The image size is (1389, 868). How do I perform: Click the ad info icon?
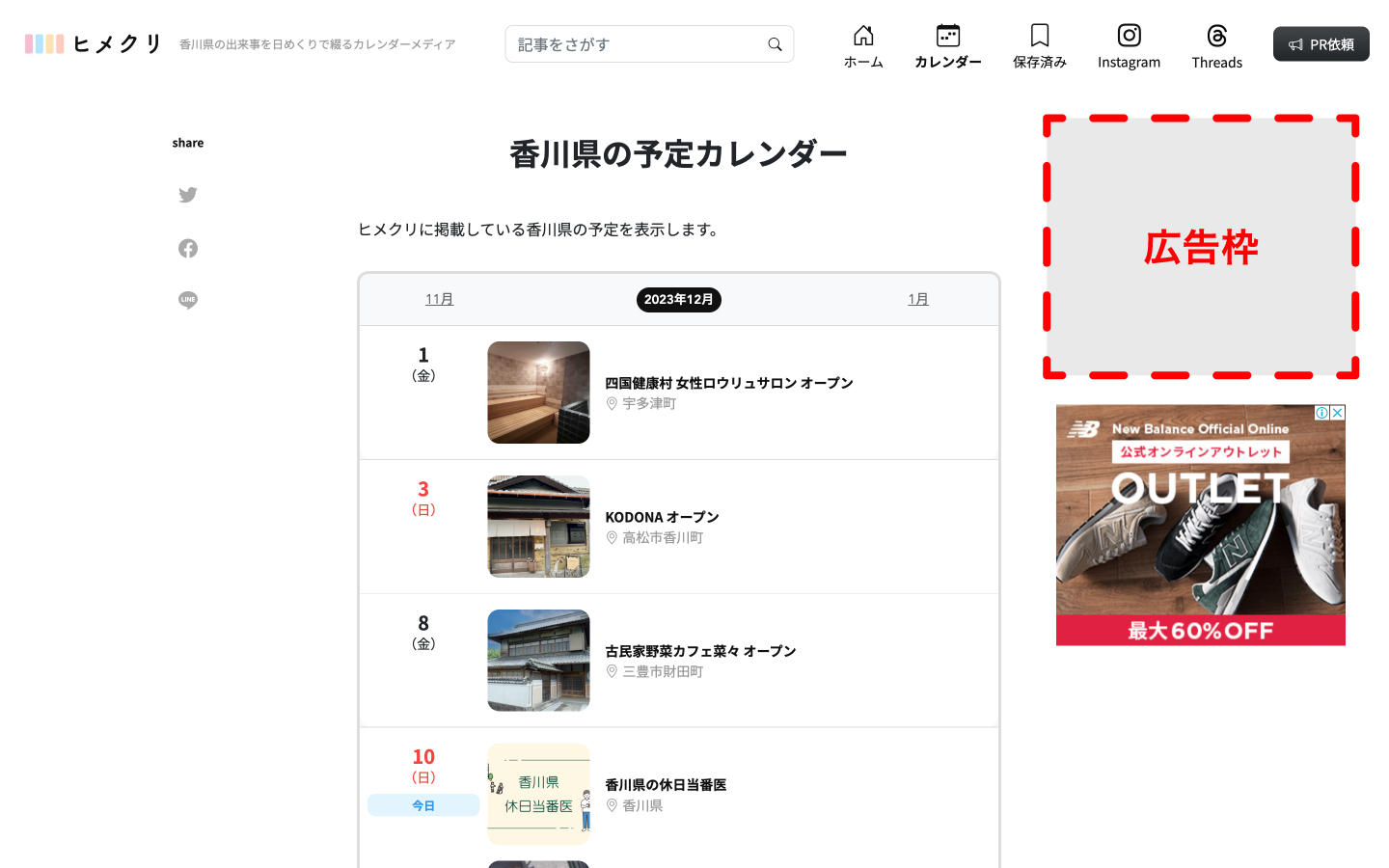pyautogui.click(x=1322, y=413)
